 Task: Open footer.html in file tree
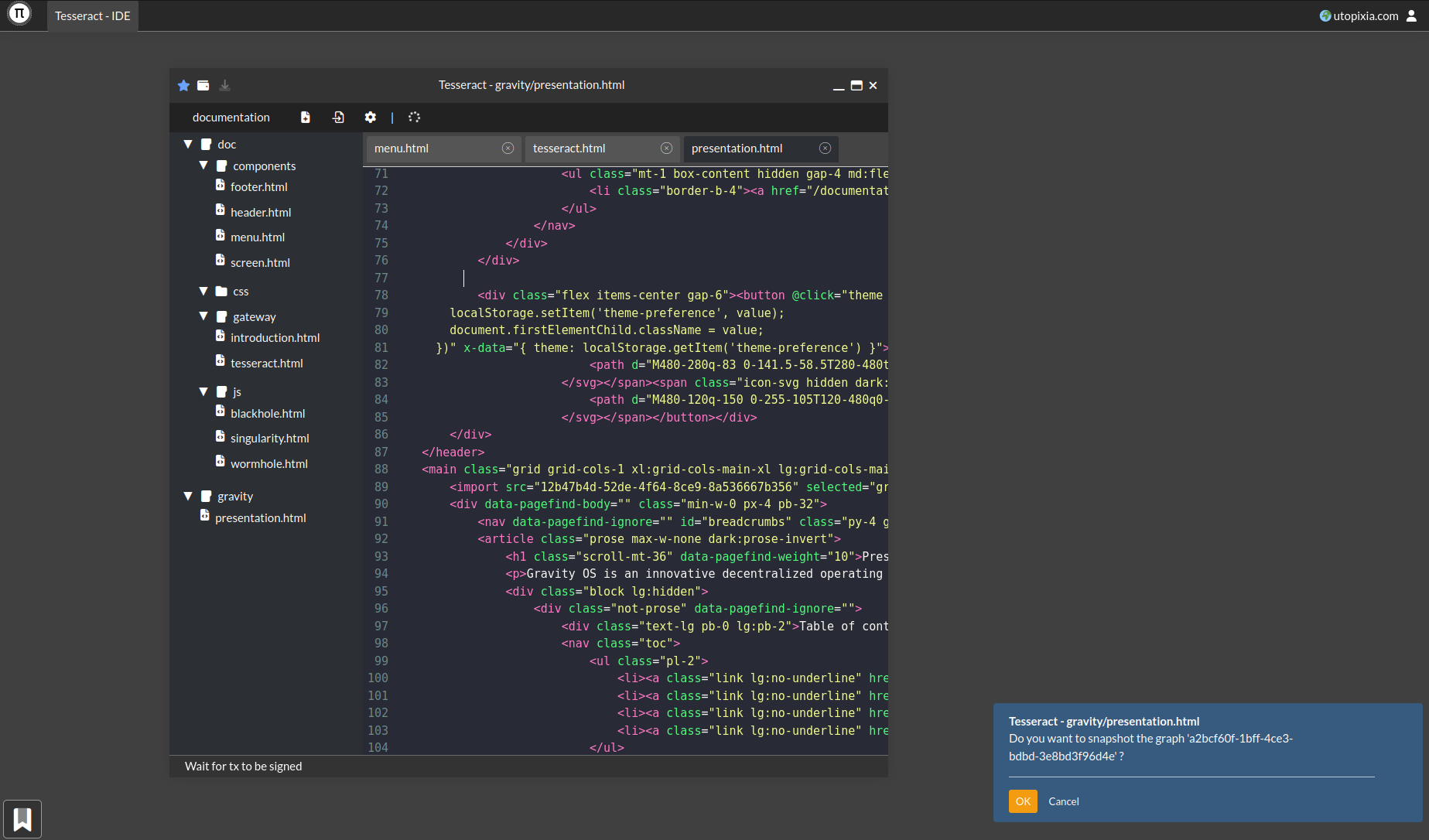tap(259, 187)
